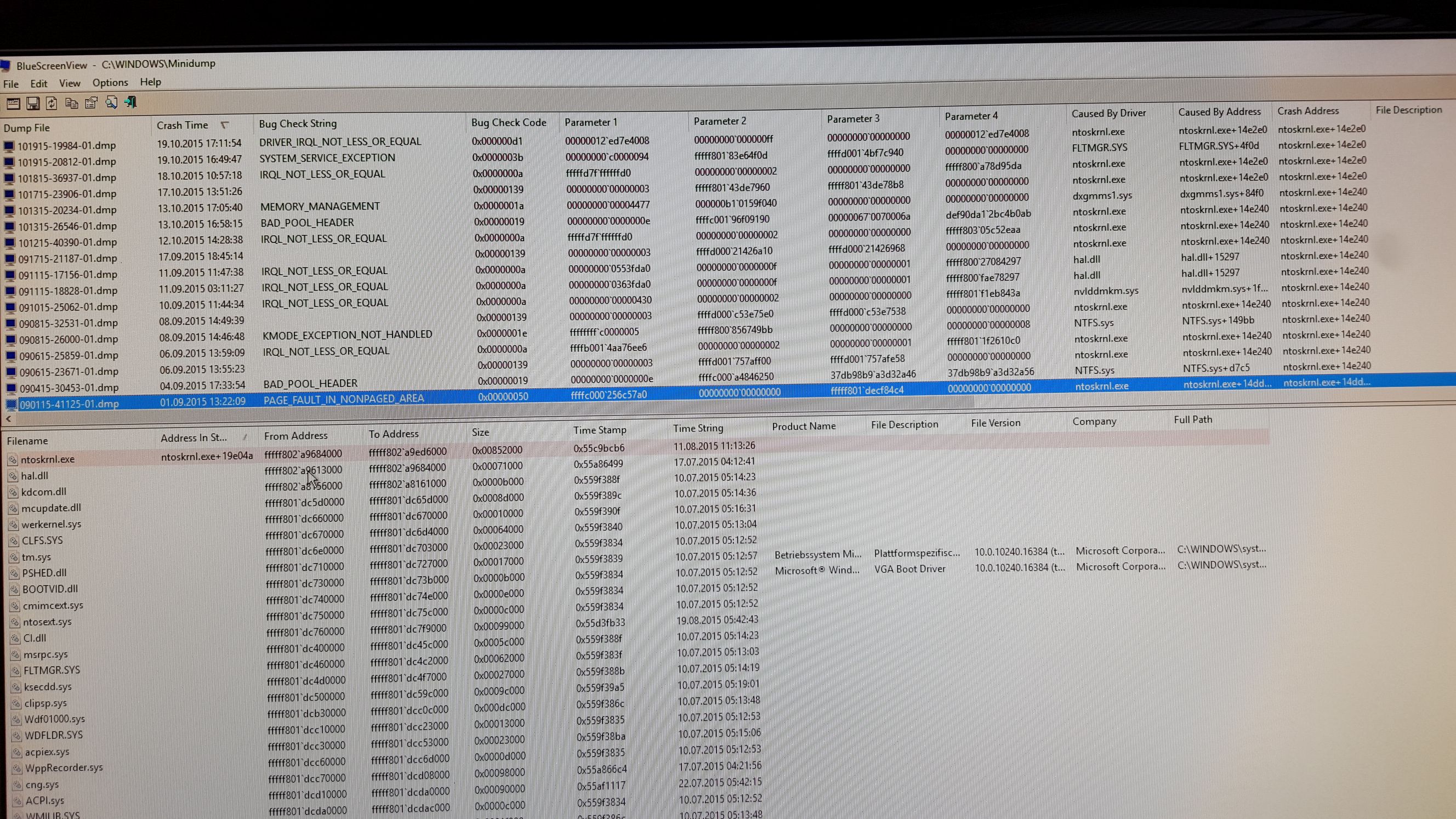Select the FLTMGR.SYS driver entry
Screen dimensions: 1456x819
(52, 670)
